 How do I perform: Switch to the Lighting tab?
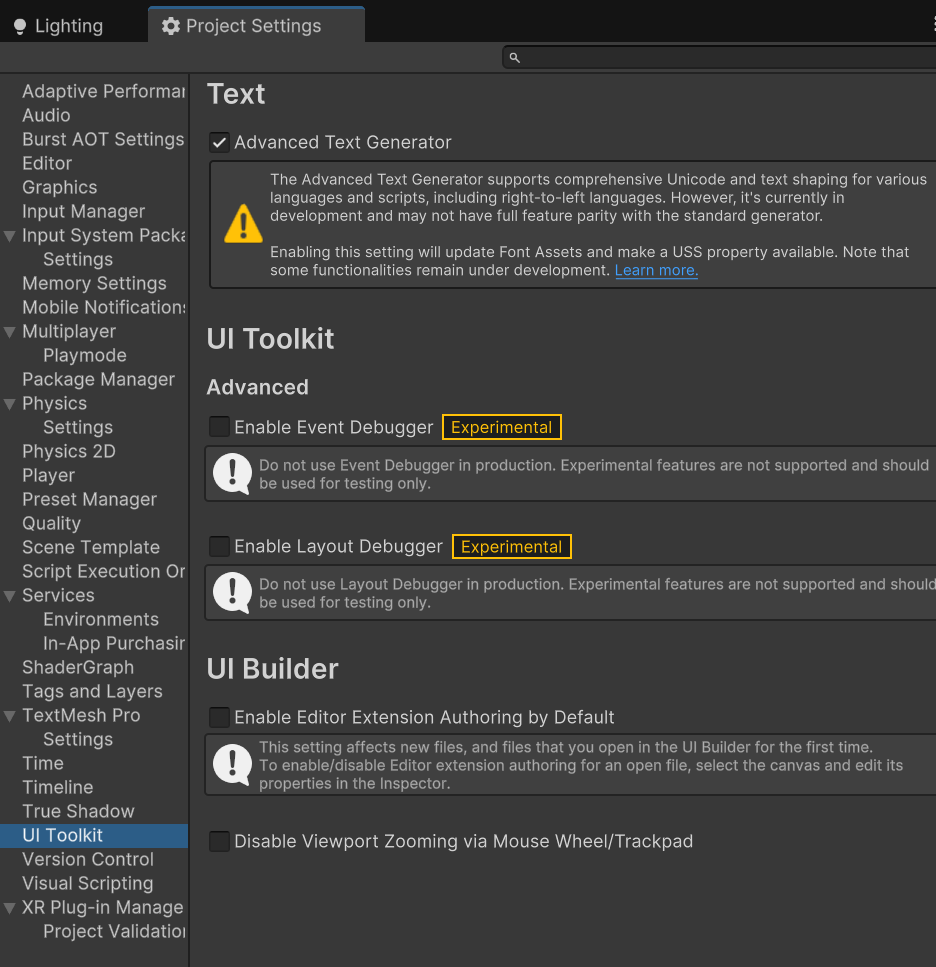point(59,26)
